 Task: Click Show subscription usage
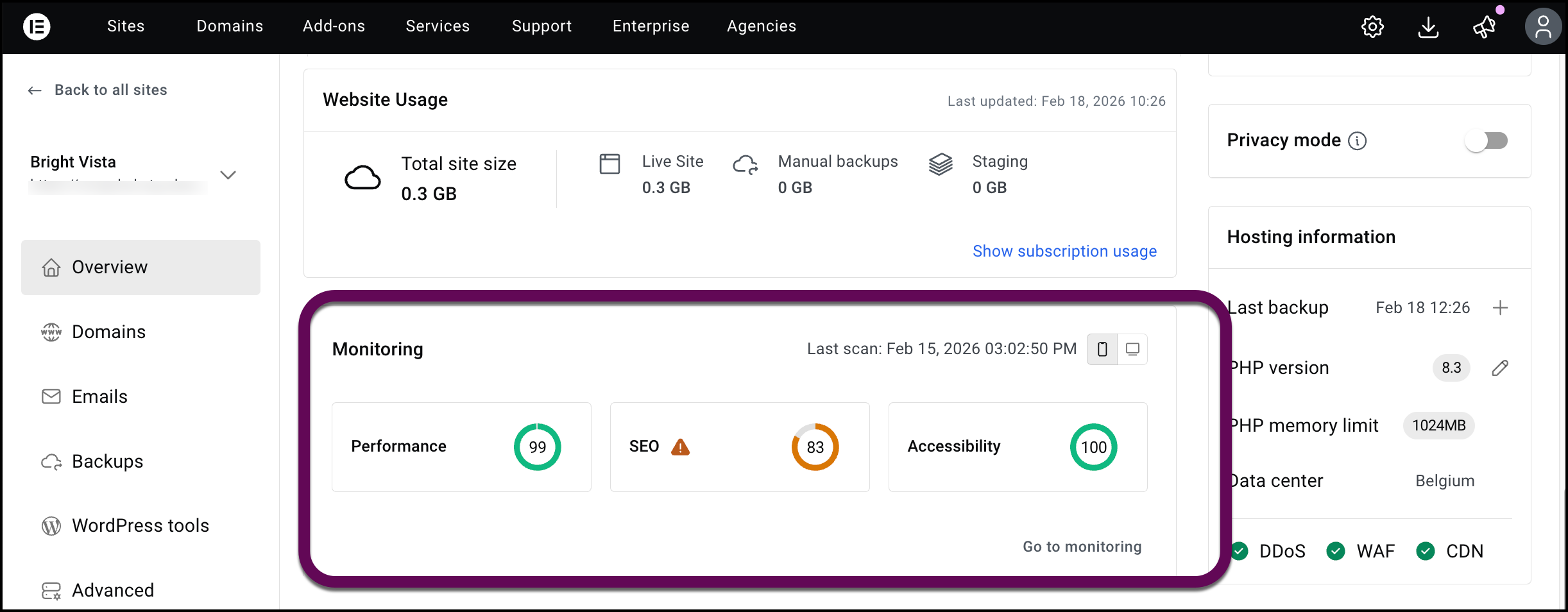click(x=1064, y=251)
